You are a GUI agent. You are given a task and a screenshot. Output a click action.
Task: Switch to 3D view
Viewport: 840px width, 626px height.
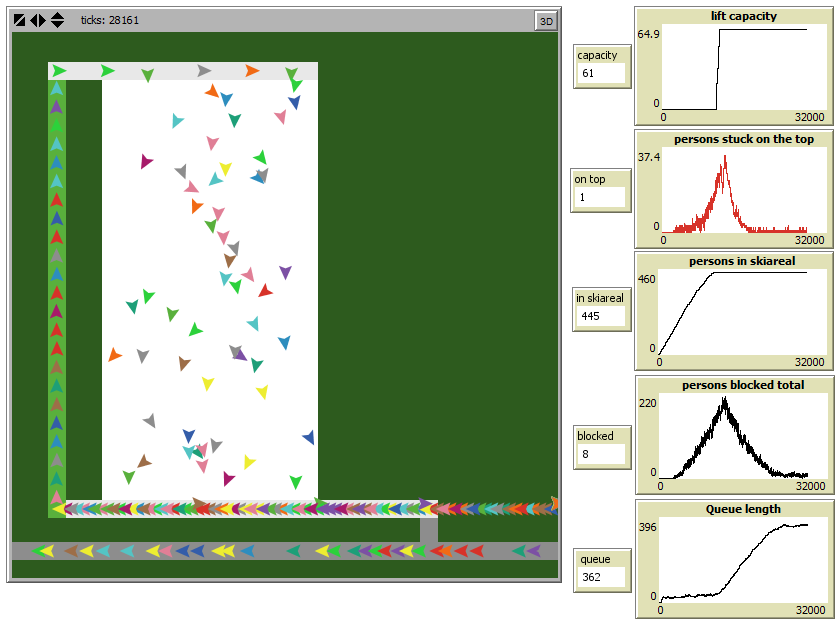[545, 20]
